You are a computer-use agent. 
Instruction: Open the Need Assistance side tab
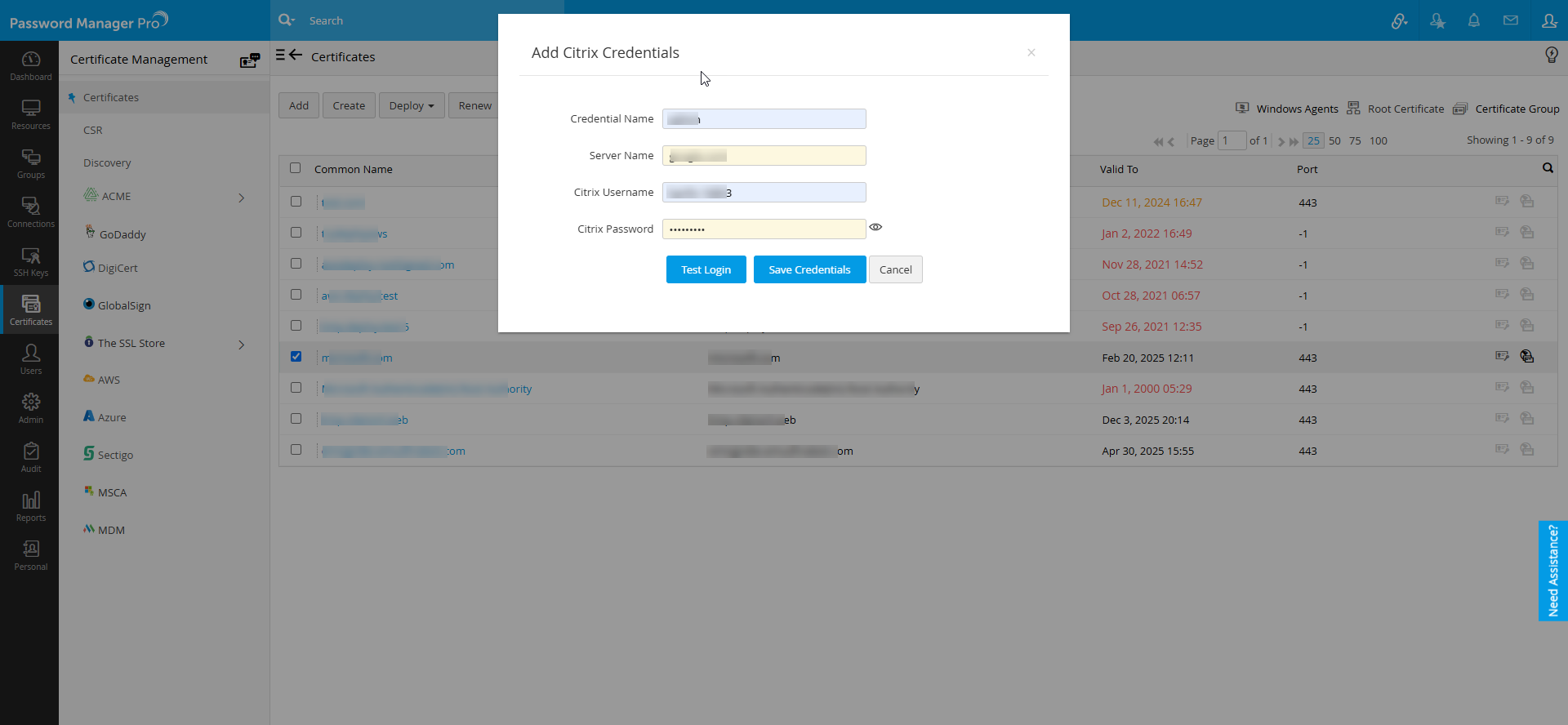click(1553, 571)
